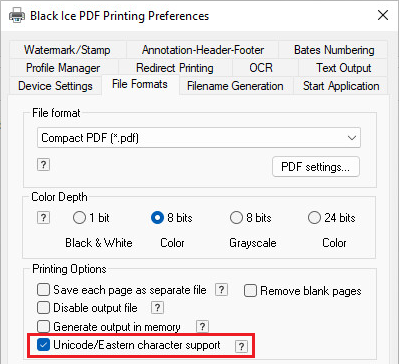Close the Printing Preferences dialog
The height and width of the screenshot is (364, 399).
click(x=383, y=15)
